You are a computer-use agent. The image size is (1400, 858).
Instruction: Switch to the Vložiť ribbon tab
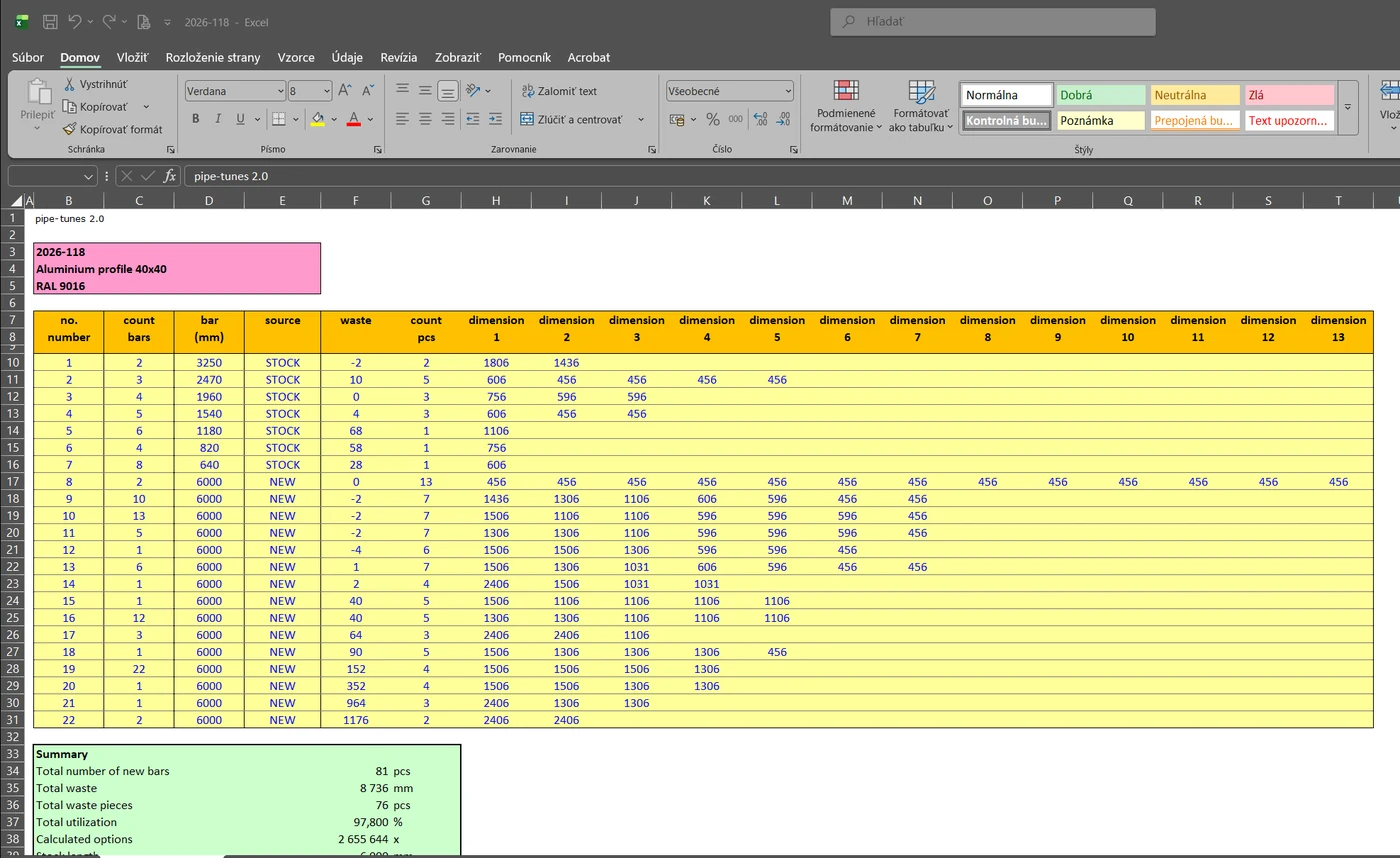tap(132, 57)
